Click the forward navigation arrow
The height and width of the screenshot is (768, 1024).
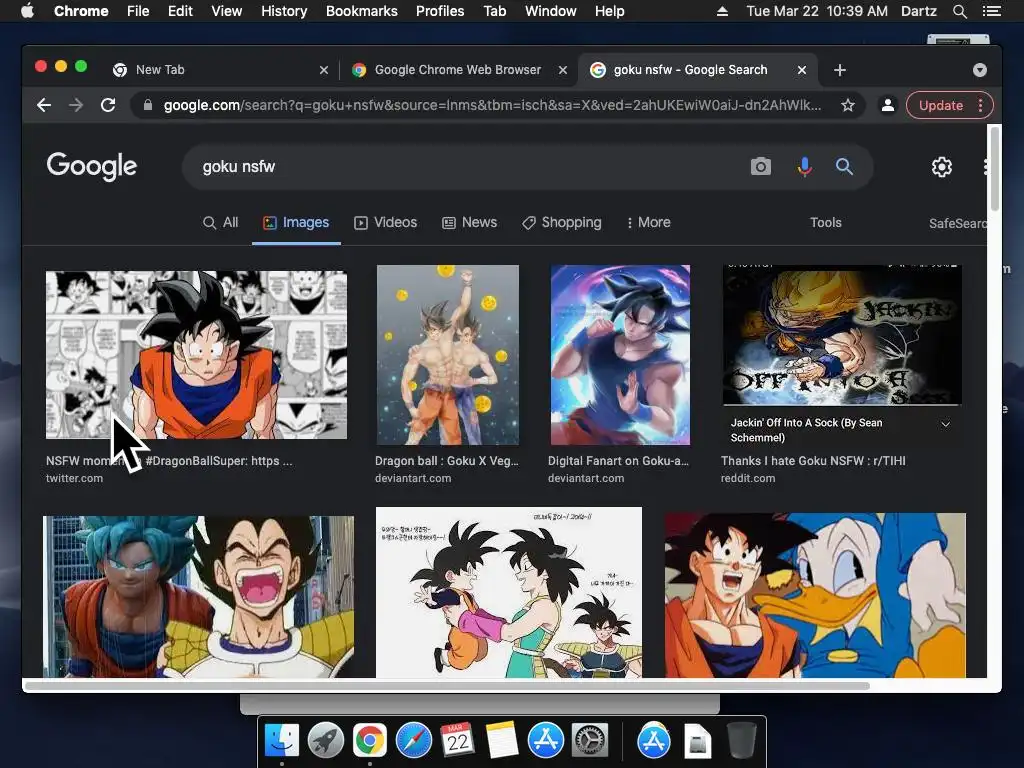tap(76, 105)
